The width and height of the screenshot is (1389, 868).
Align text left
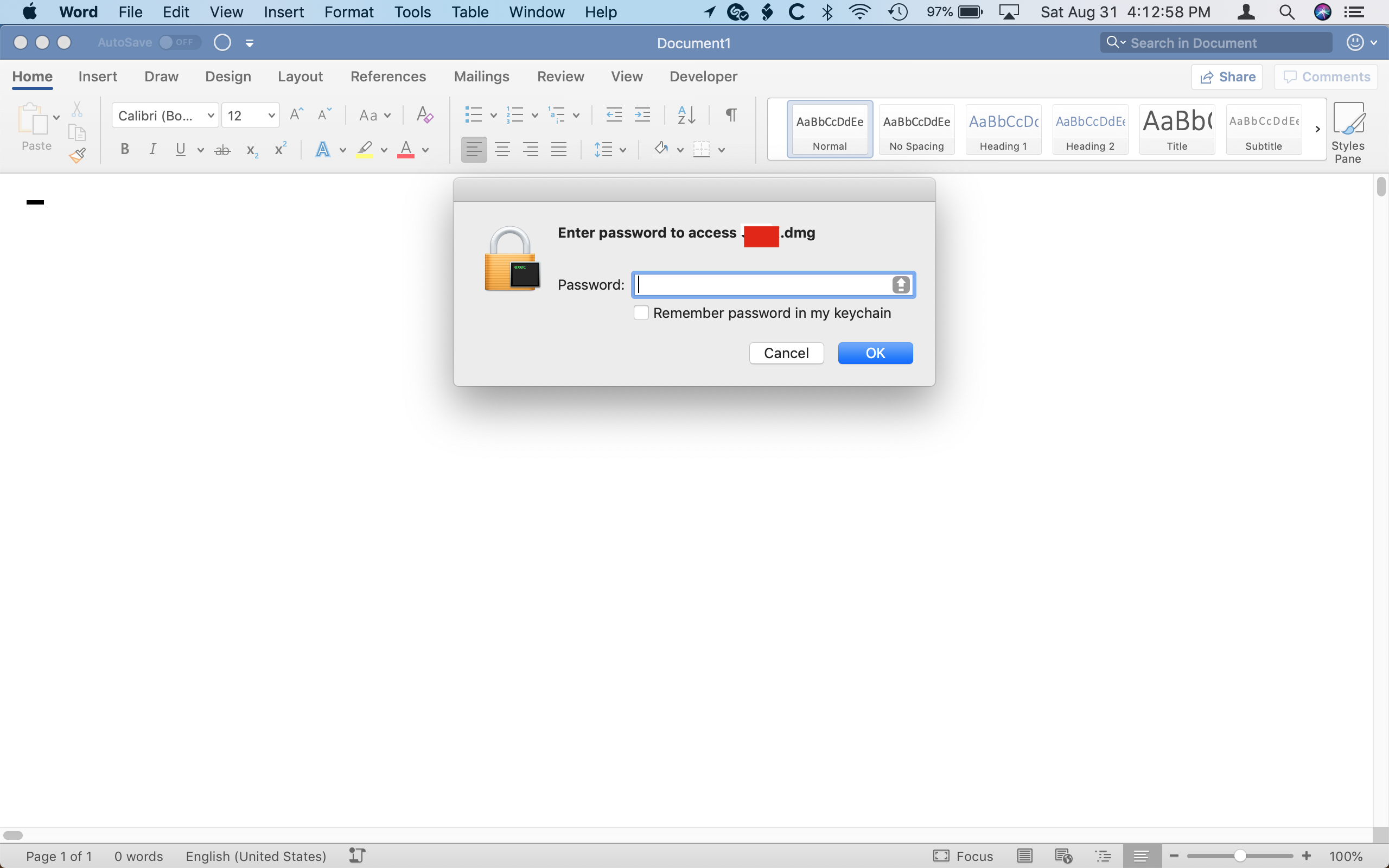[474, 150]
